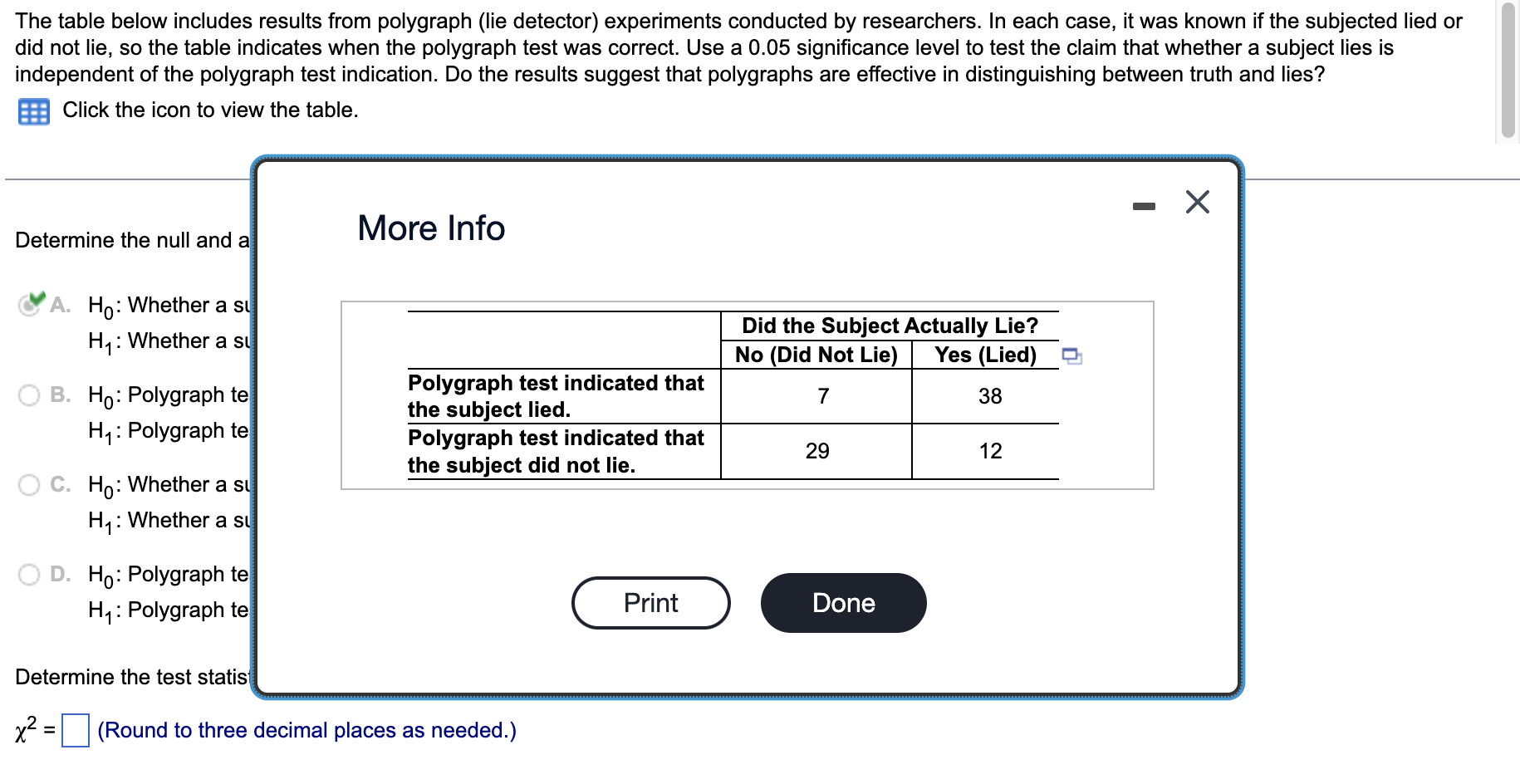This screenshot has width=1520, height=784.
Task: Click the cell showing value 29
Action: coord(818,451)
